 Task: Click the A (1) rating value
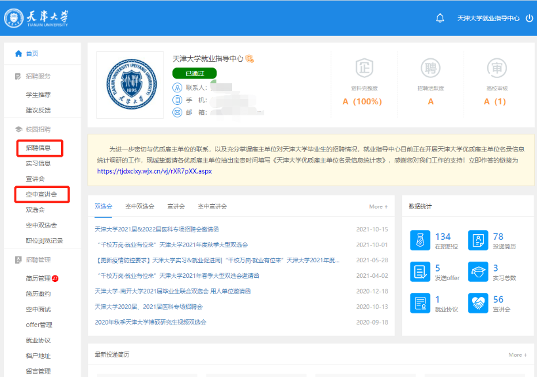click(x=495, y=101)
